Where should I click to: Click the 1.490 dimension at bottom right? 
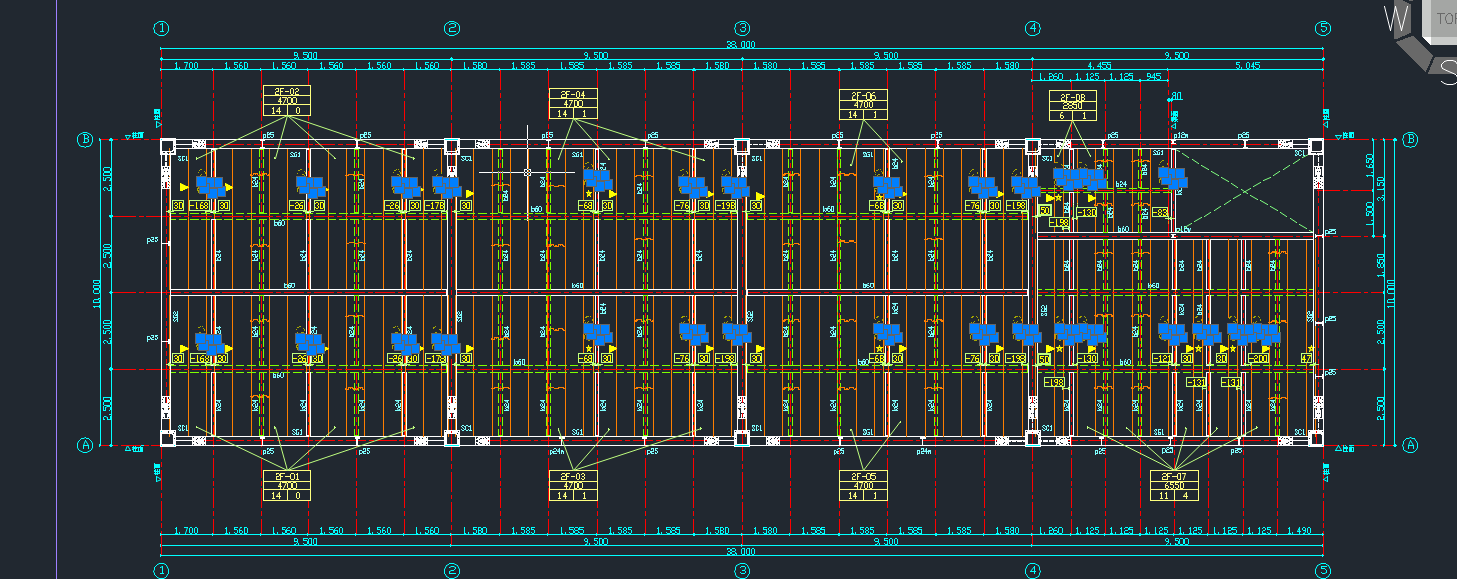pyautogui.click(x=1299, y=530)
